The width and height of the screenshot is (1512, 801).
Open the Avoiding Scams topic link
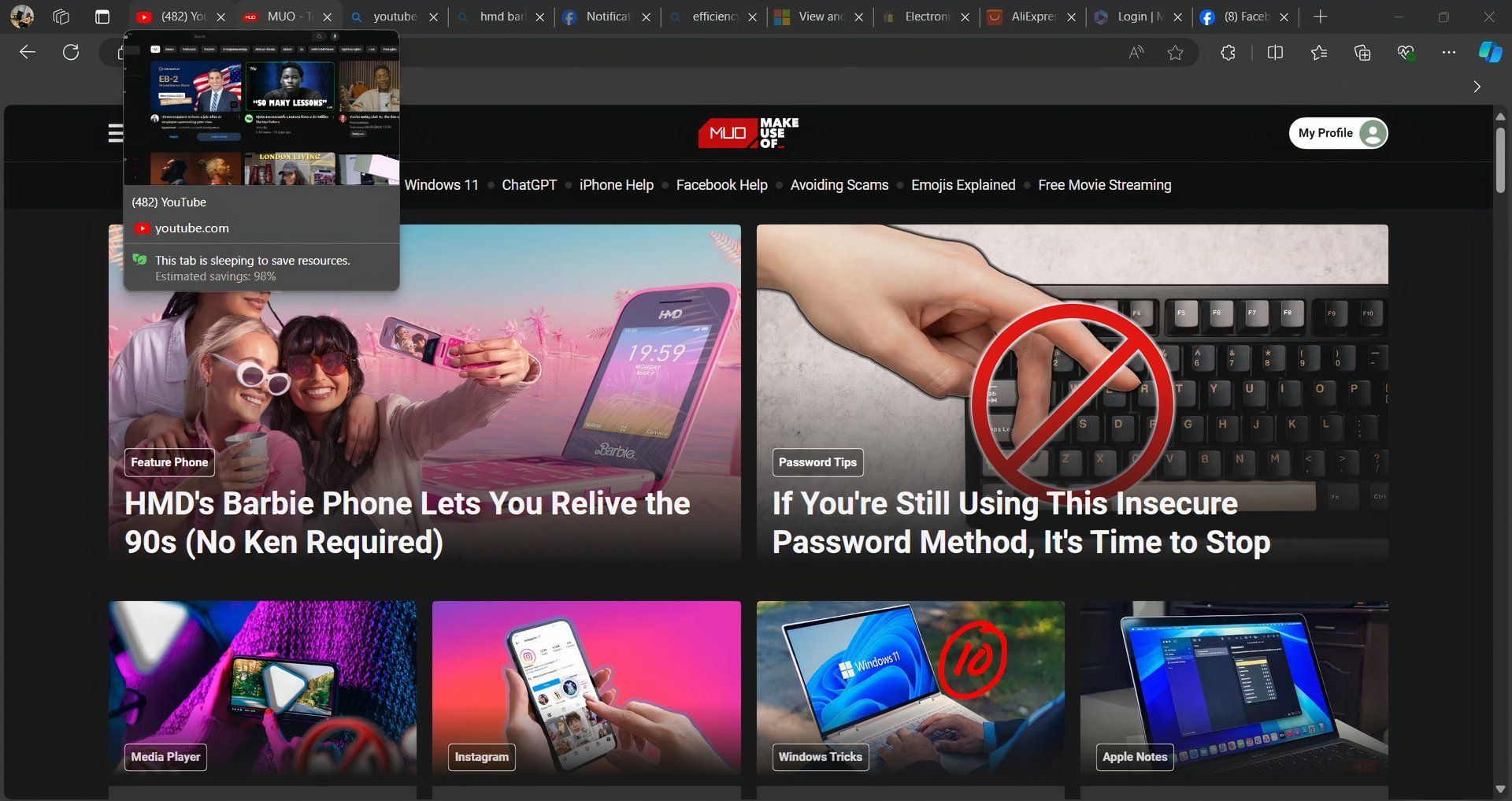(x=839, y=185)
